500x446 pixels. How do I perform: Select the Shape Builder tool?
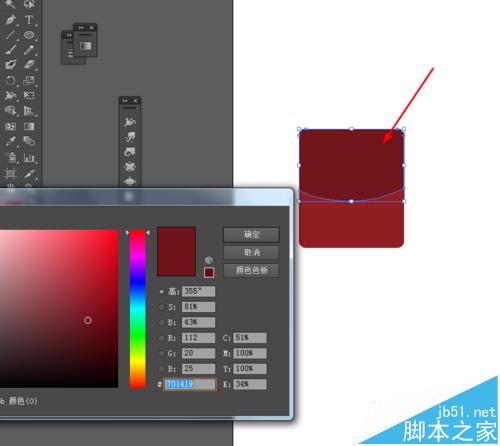pyautogui.click(x=10, y=111)
